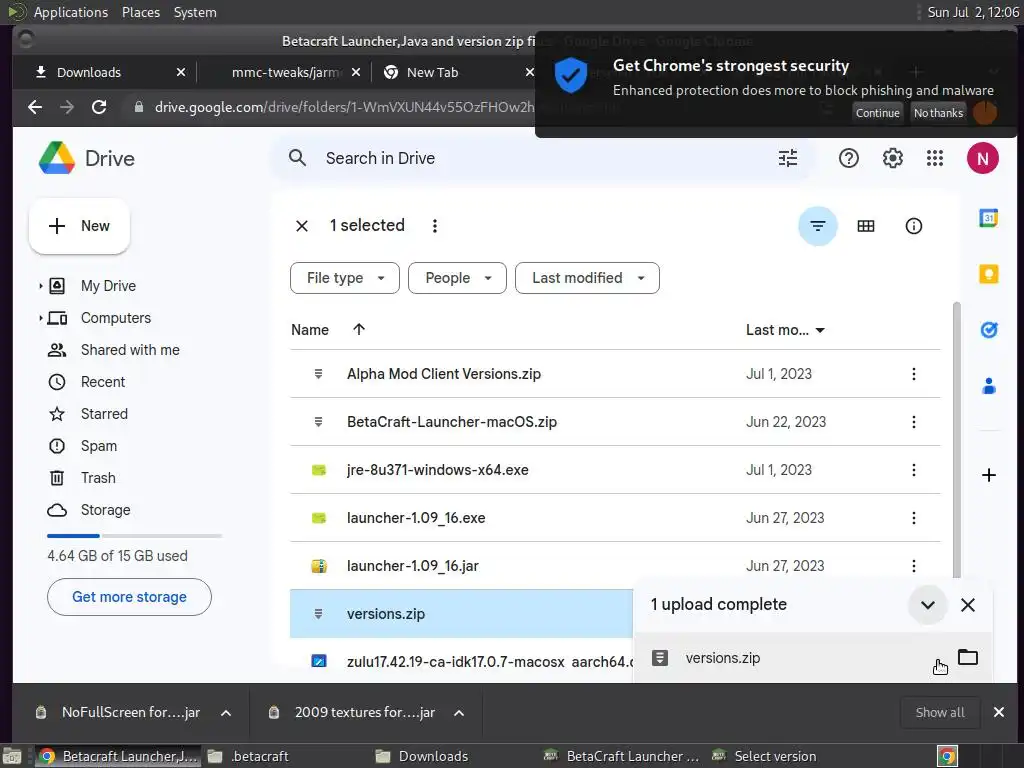
Task: Open the File type filter dropdown
Action: tap(345, 278)
